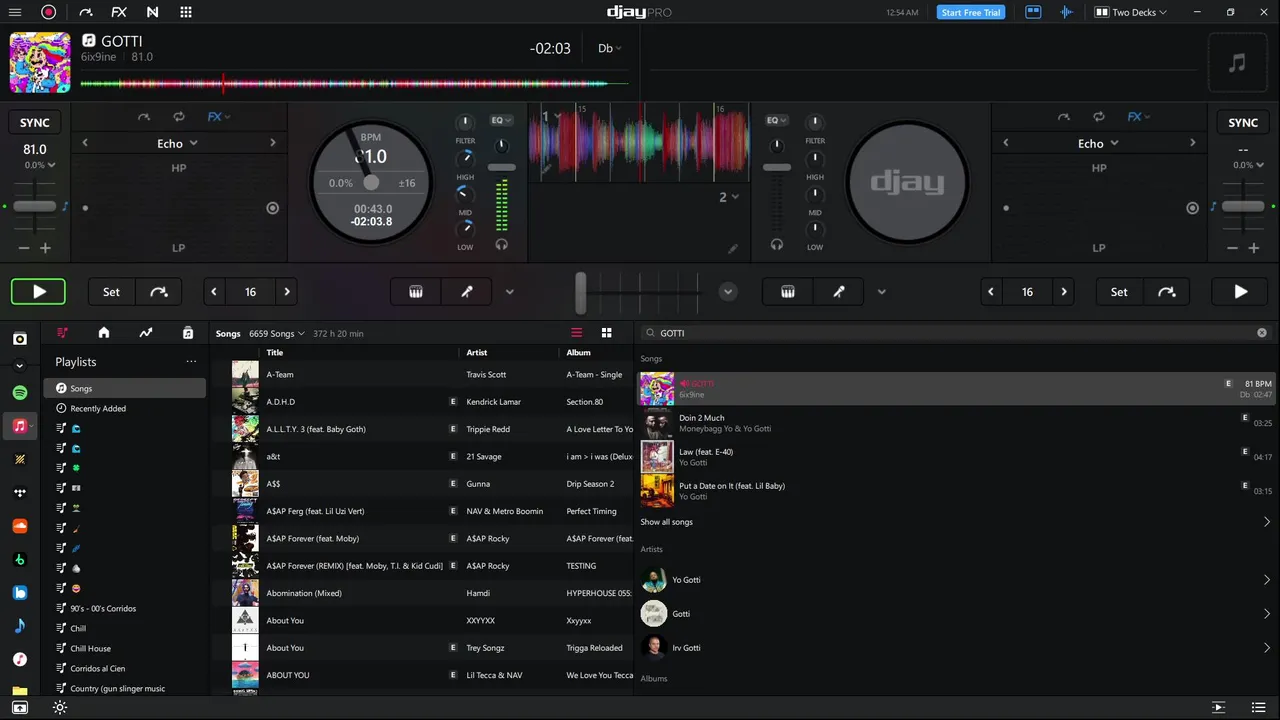Toggle the right deck loop icon
The width and height of the screenshot is (1280, 720).
(1098, 117)
